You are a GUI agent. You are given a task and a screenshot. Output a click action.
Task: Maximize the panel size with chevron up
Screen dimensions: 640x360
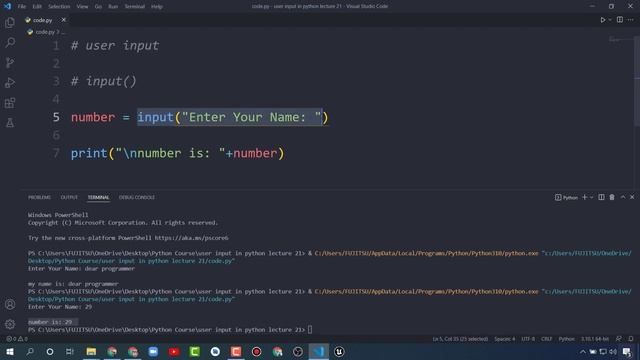(x=623, y=197)
